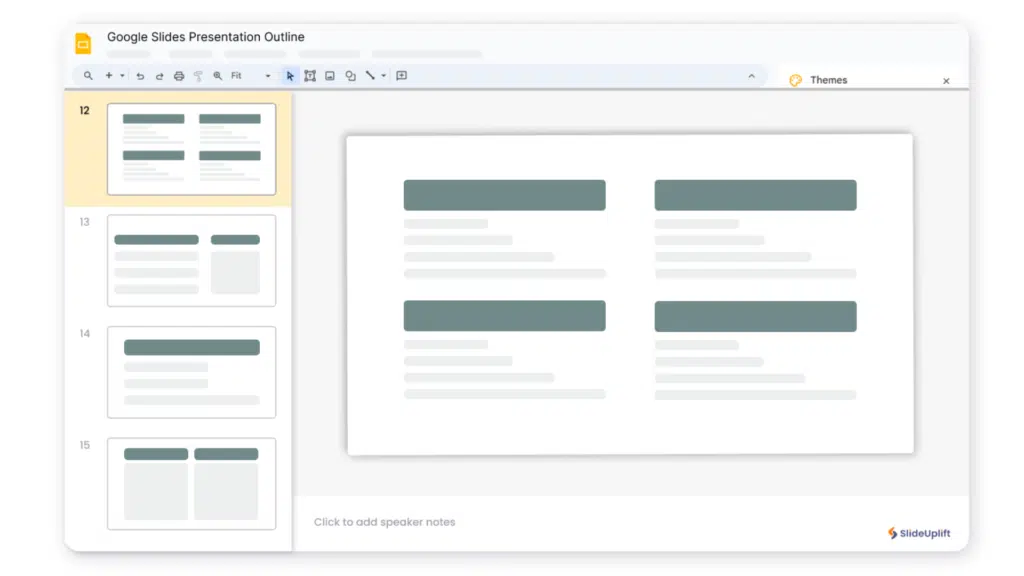
Task: Choose the Select cursor tool
Action: point(290,76)
